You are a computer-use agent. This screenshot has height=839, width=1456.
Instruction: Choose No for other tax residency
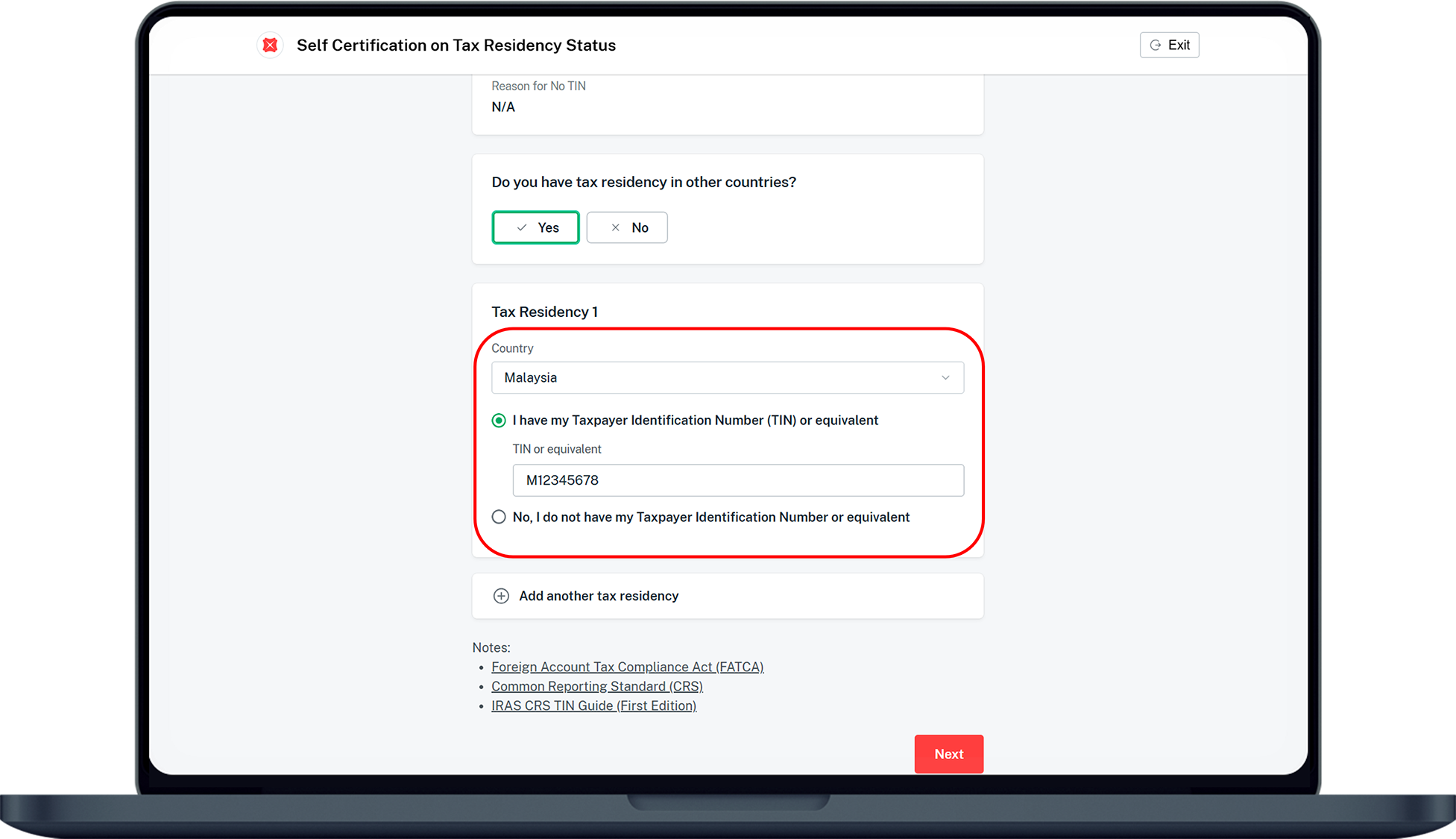click(627, 228)
